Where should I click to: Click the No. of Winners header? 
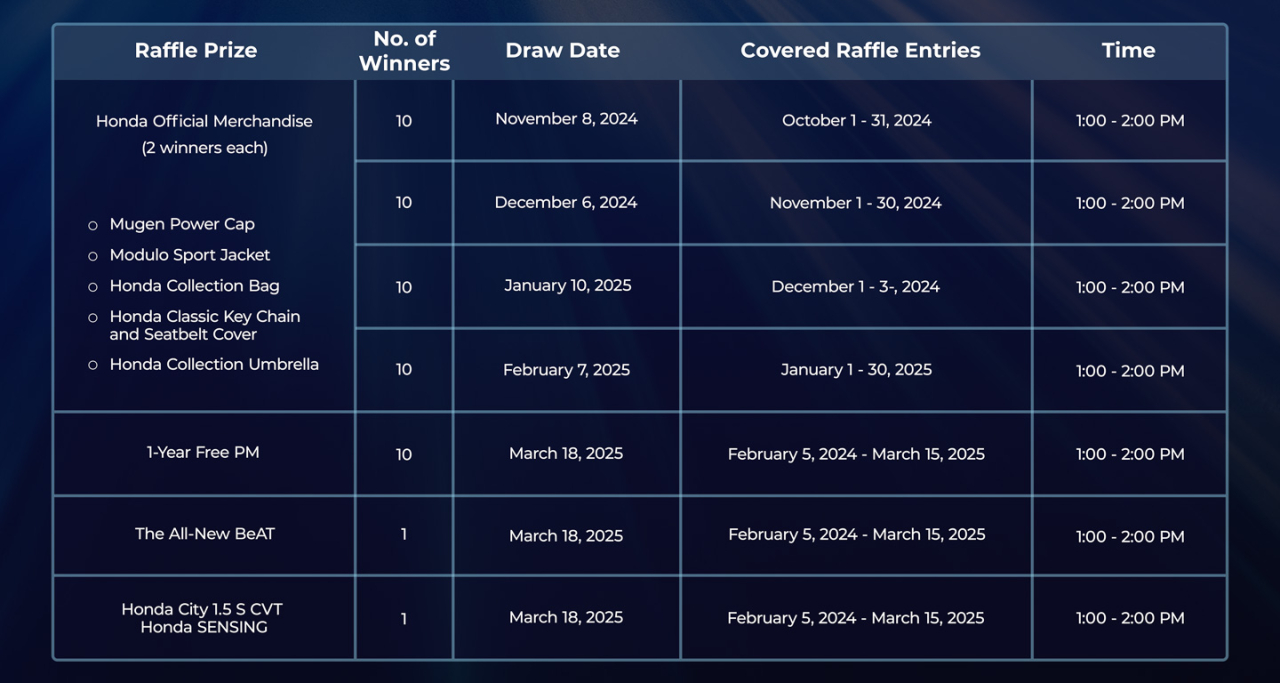click(x=404, y=51)
